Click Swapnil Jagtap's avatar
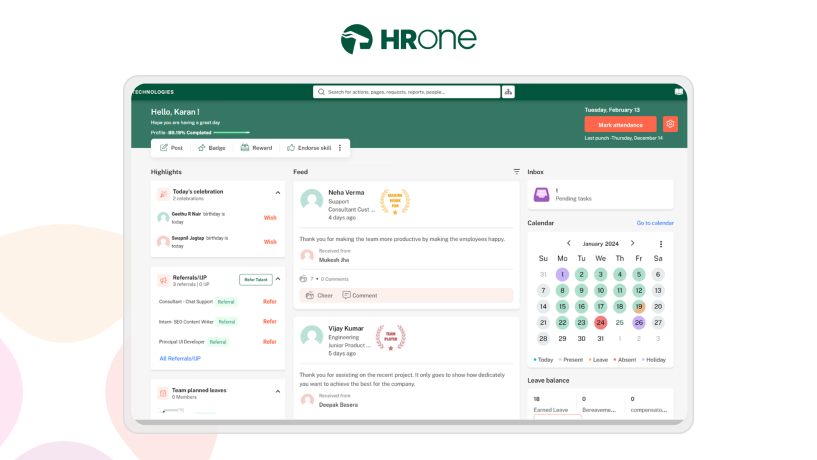 pyautogui.click(x=163, y=241)
